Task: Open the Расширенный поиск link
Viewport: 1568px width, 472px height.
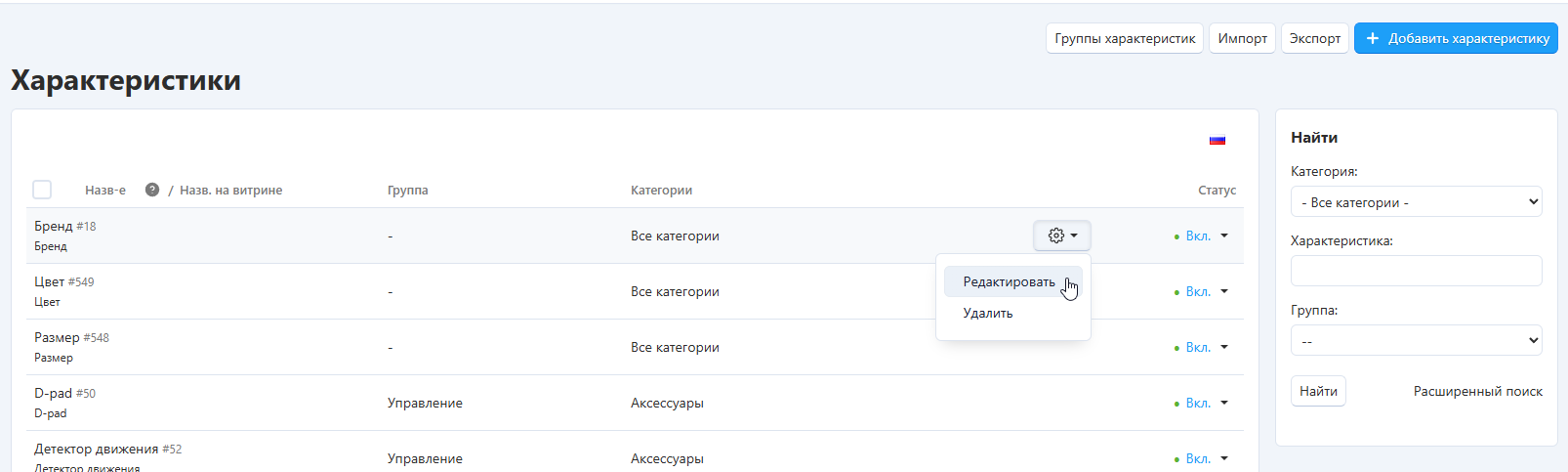Action: (1477, 391)
